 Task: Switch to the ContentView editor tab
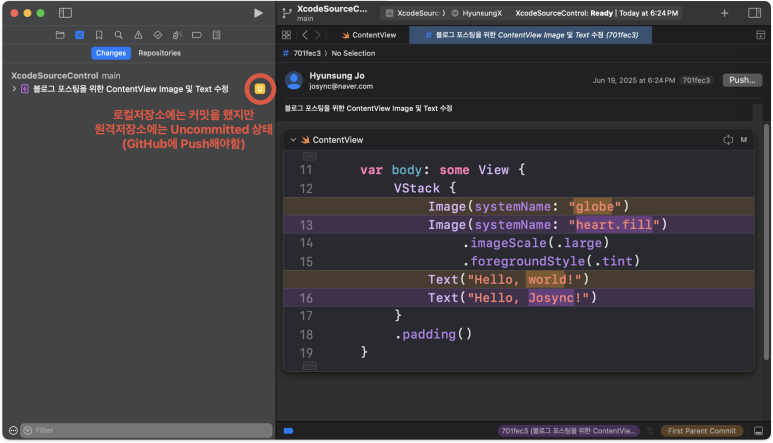point(369,35)
